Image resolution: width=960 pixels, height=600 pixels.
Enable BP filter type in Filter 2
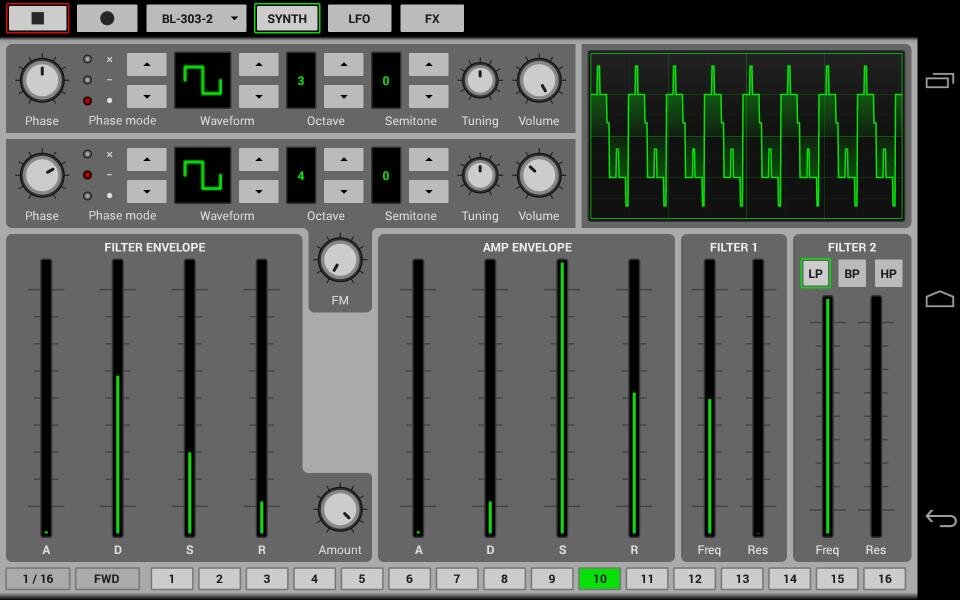click(x=851, y=274)
